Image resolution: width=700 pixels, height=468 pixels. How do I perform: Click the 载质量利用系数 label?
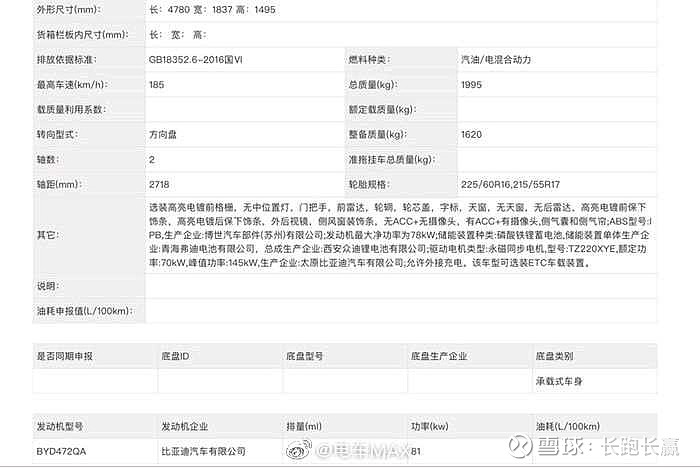pyautogui.click(x=71, y=109)
